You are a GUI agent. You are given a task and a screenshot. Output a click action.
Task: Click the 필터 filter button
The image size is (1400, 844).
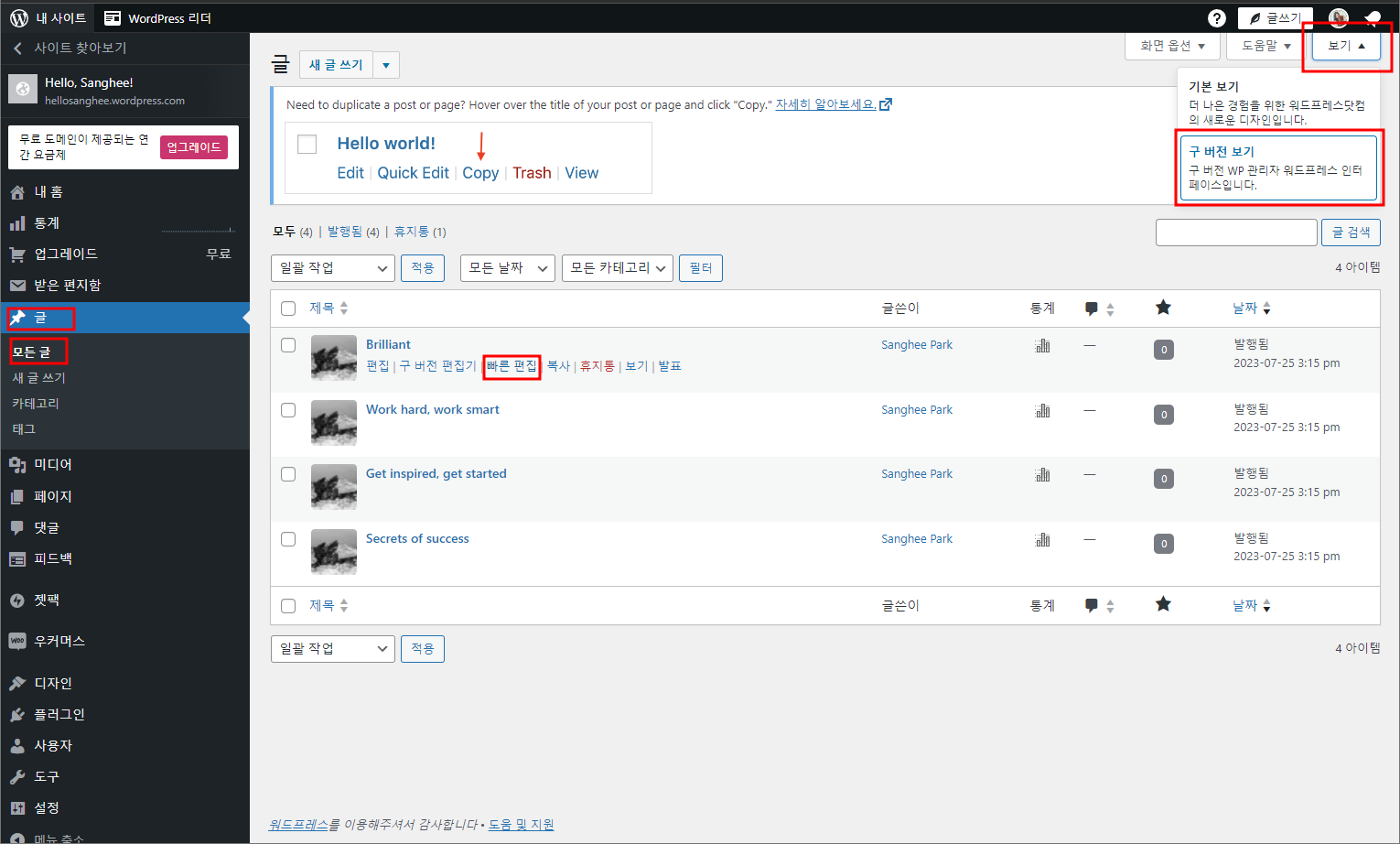(701, 268)
